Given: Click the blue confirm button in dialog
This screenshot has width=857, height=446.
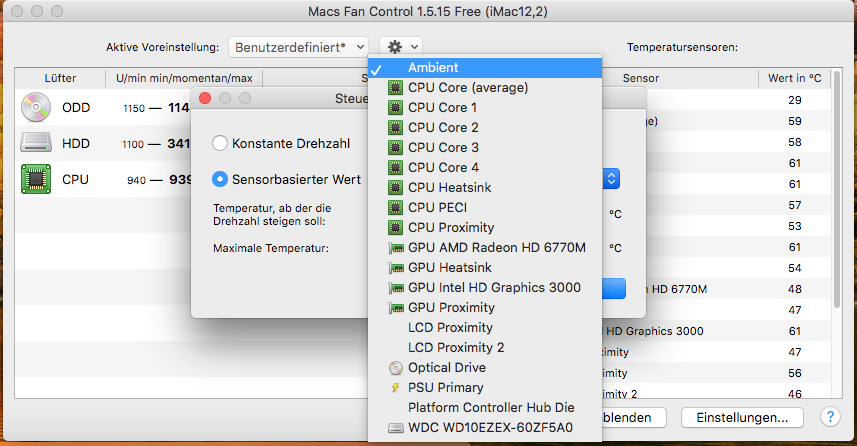Looking at the screenshot, I should [x=614, y=289].
